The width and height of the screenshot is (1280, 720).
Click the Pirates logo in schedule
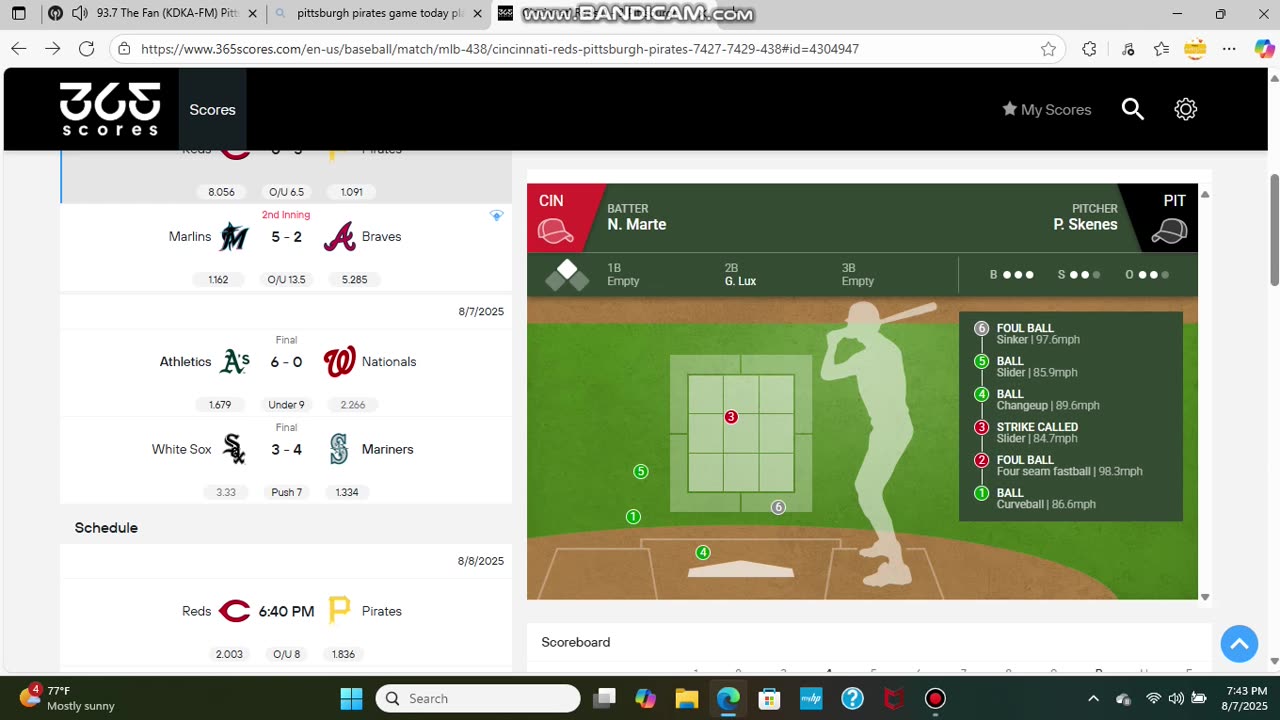[x=339, y=611]
